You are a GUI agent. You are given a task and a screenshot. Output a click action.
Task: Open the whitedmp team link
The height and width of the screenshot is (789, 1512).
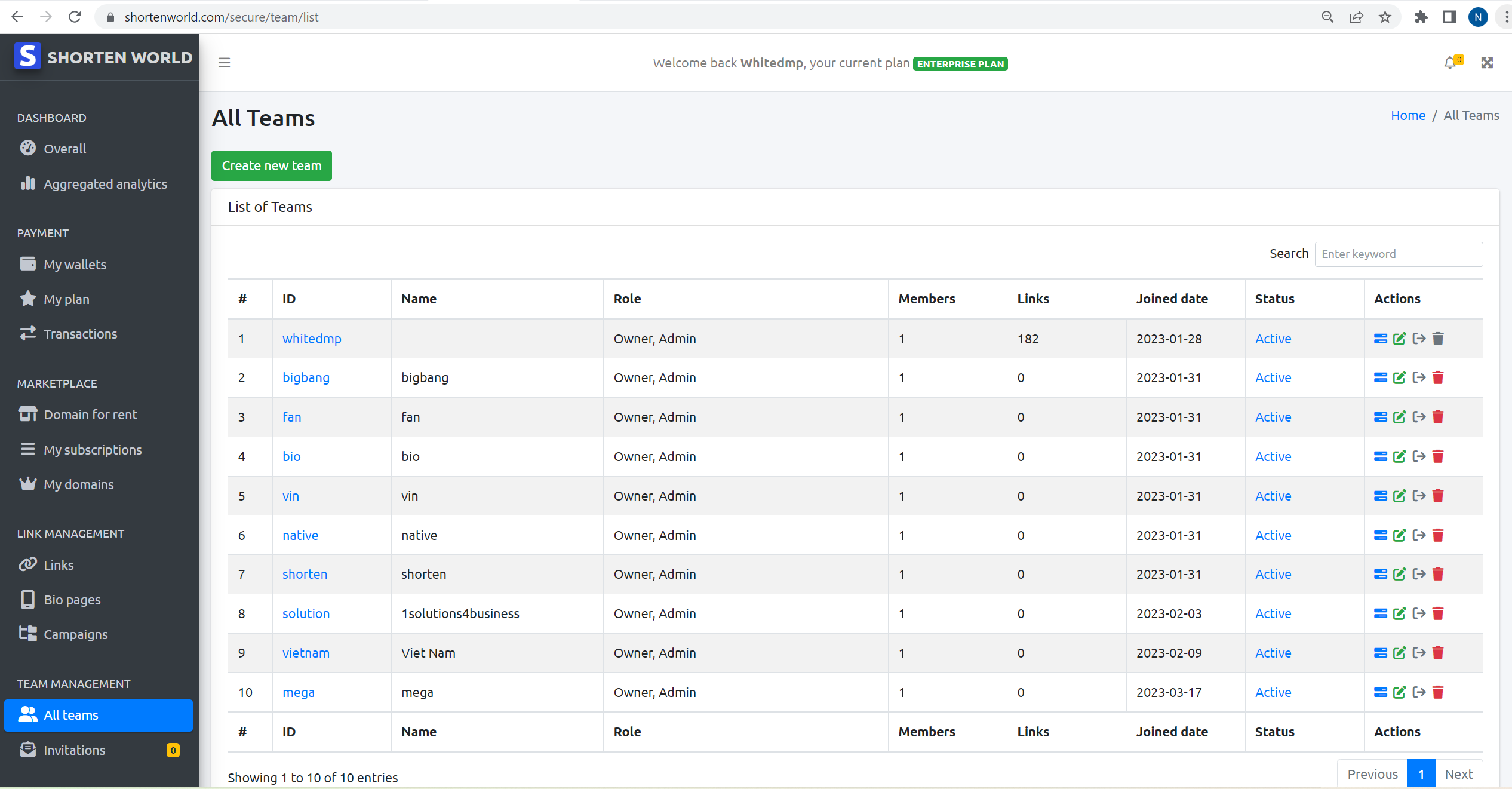tap(312, 339)
